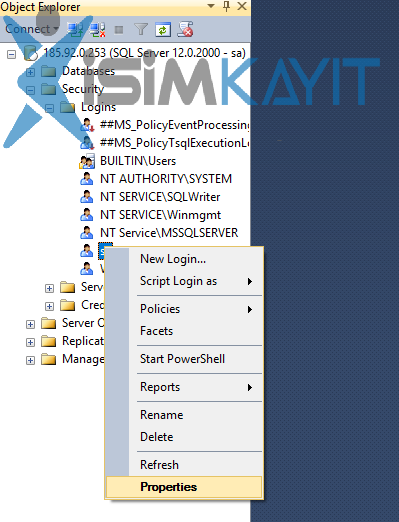The image size is (399, 522).
Task: Open the Reports submenu
Action: pos(184,387)
